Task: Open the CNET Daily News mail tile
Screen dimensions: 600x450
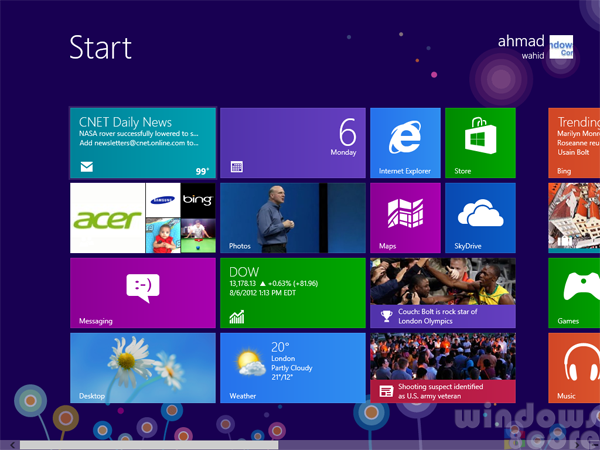Action: pyautogui.click(x=143, y=143)
